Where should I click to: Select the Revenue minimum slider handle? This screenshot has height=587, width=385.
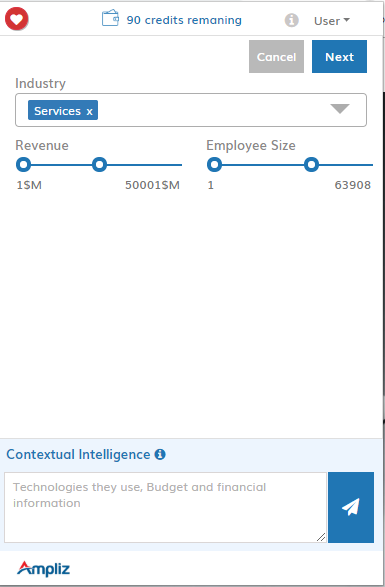click(24, 164)
